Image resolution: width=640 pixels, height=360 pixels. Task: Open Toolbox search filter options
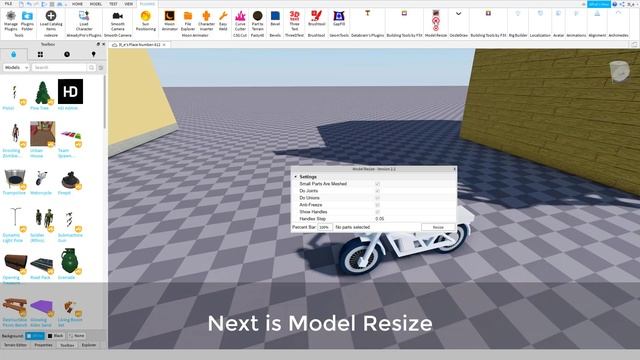(101, 67)
